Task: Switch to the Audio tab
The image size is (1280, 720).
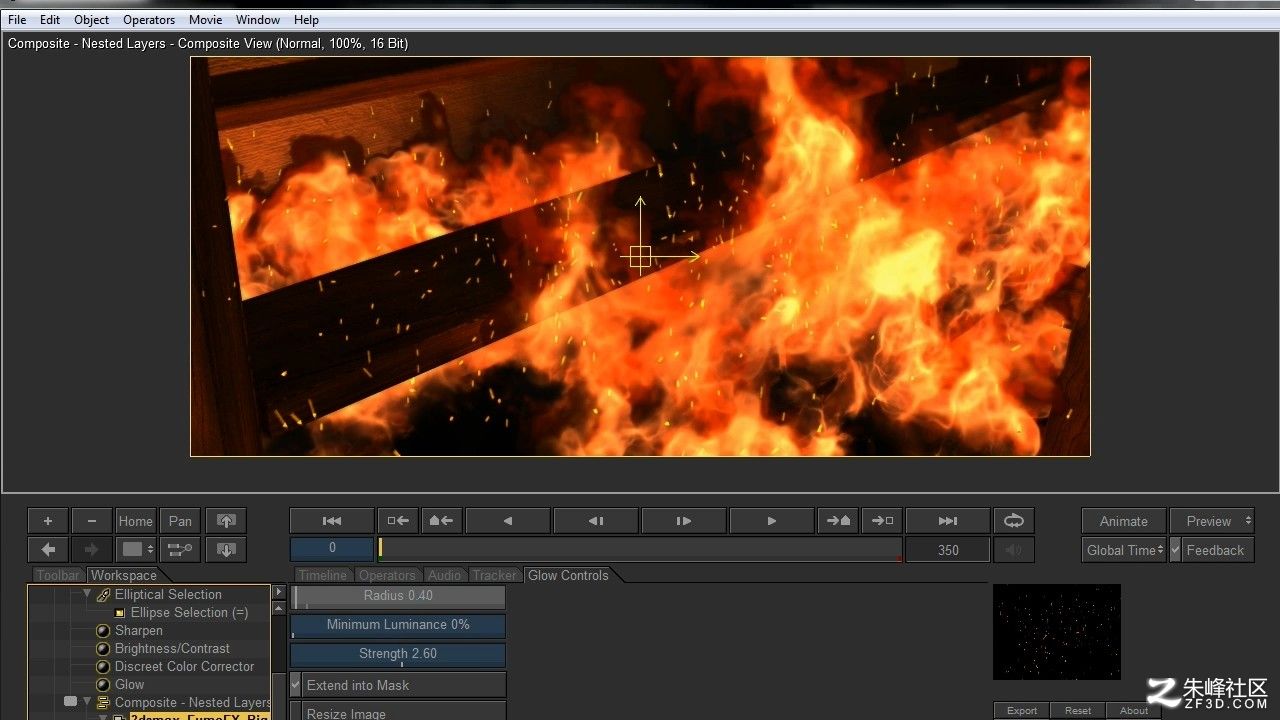Action: click(444, 575)
